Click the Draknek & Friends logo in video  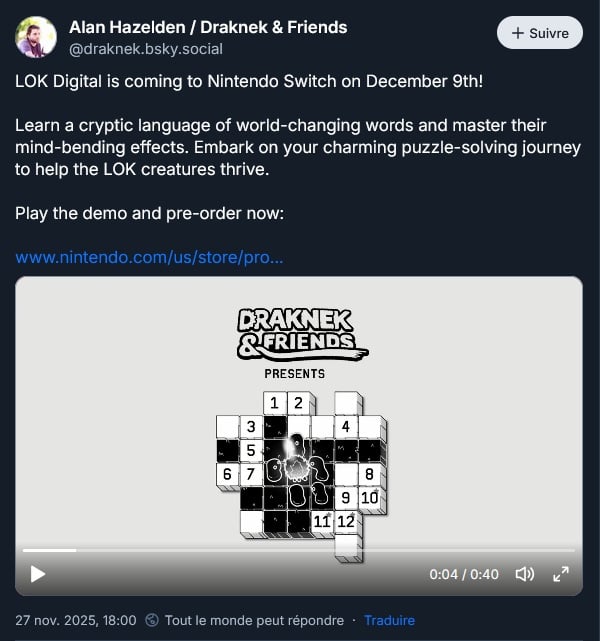[x=302, y=334]
